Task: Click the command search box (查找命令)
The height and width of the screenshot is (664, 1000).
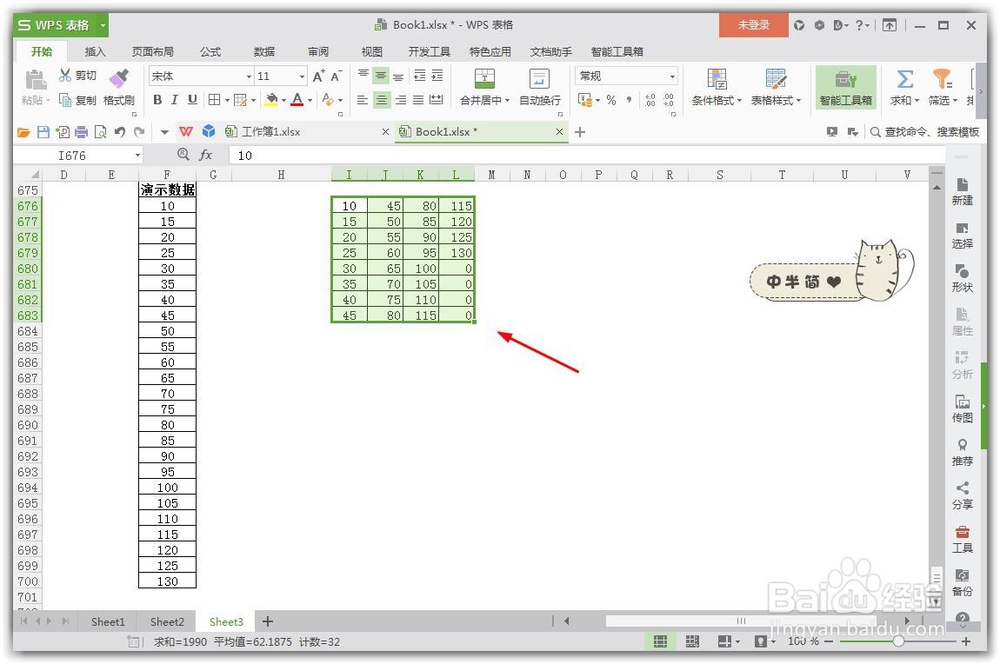Action: coord(925,132)
